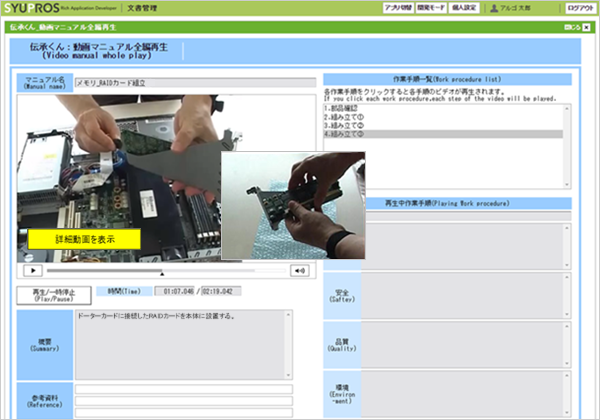Click the main motherboard video frame
Viewport: 600px width, 420px height.
pos(119,179)
